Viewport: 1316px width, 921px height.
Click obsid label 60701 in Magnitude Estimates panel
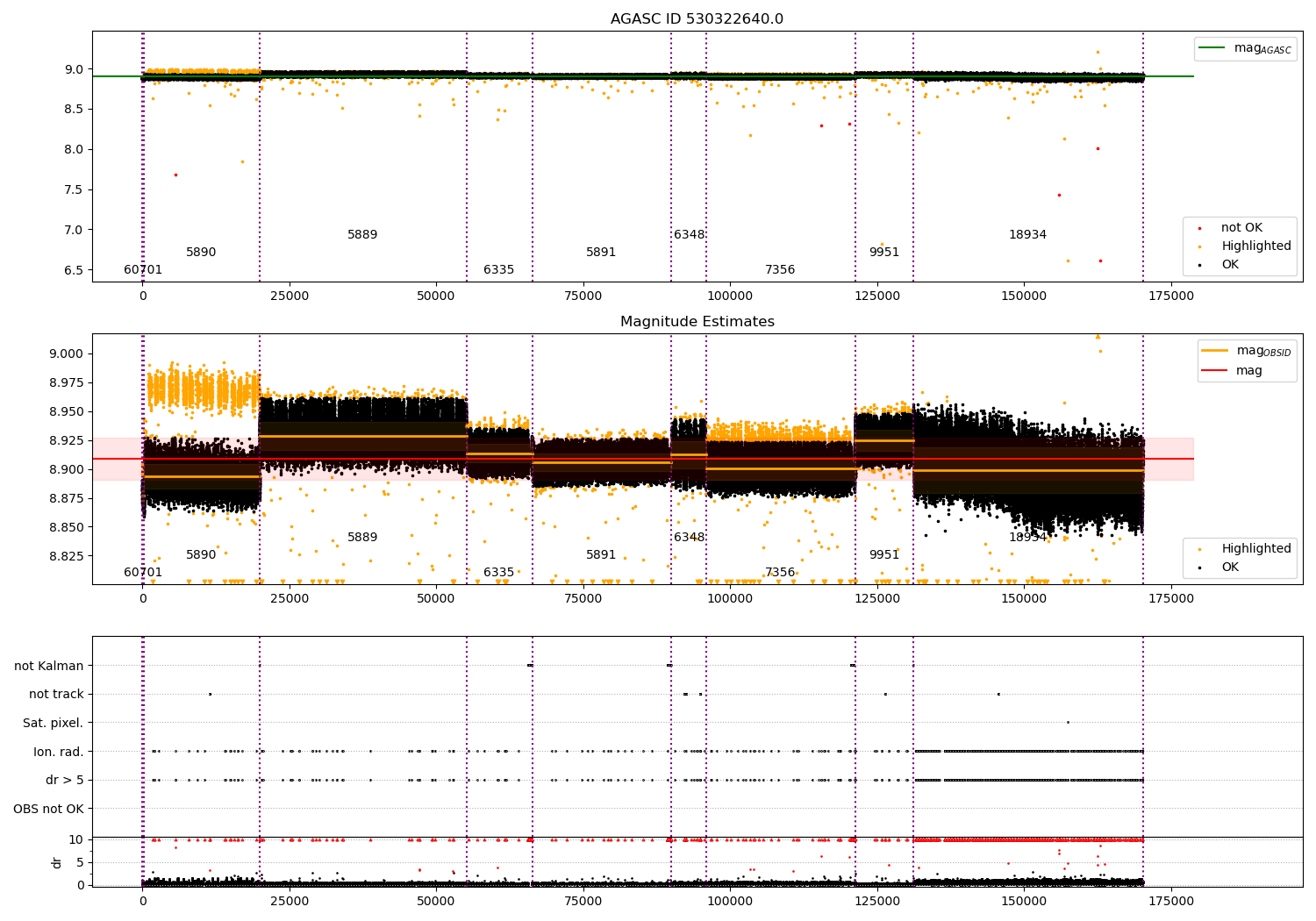pos(143,573)
